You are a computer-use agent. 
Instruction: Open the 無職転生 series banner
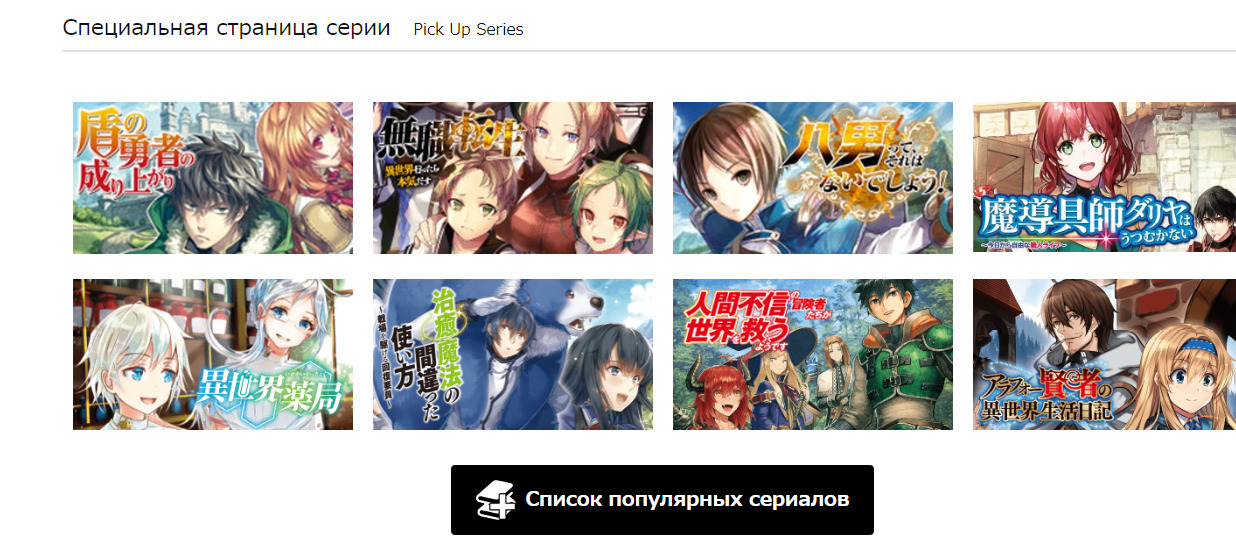[513, 178]
